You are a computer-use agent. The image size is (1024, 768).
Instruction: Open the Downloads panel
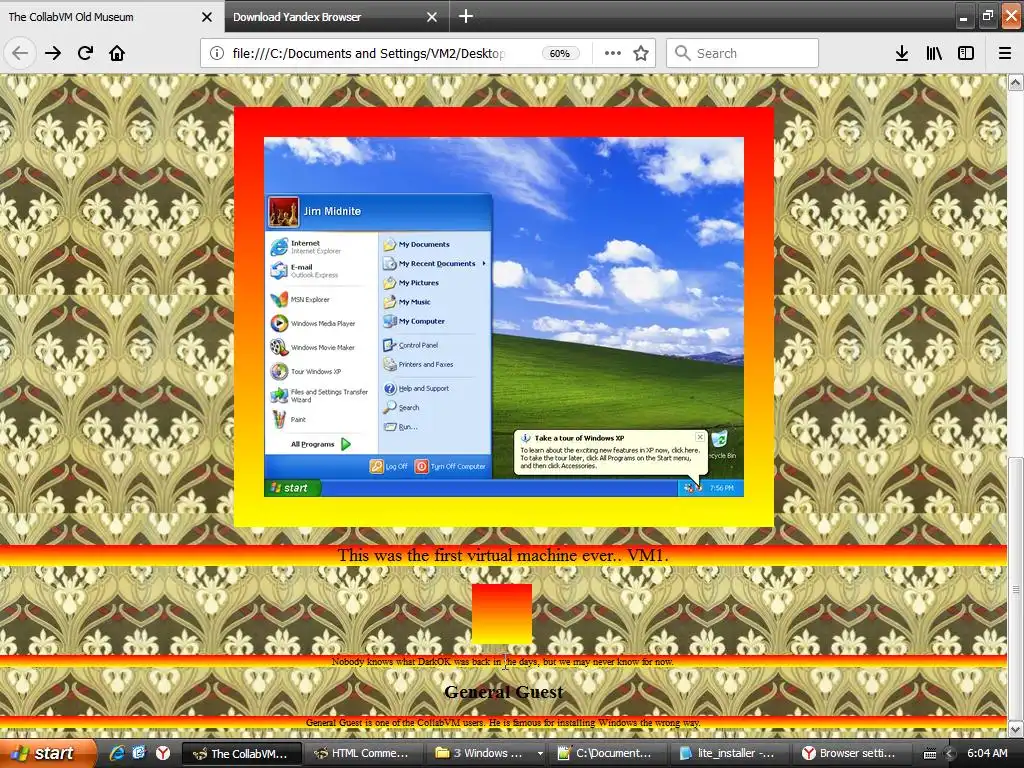tap(902, 53)
